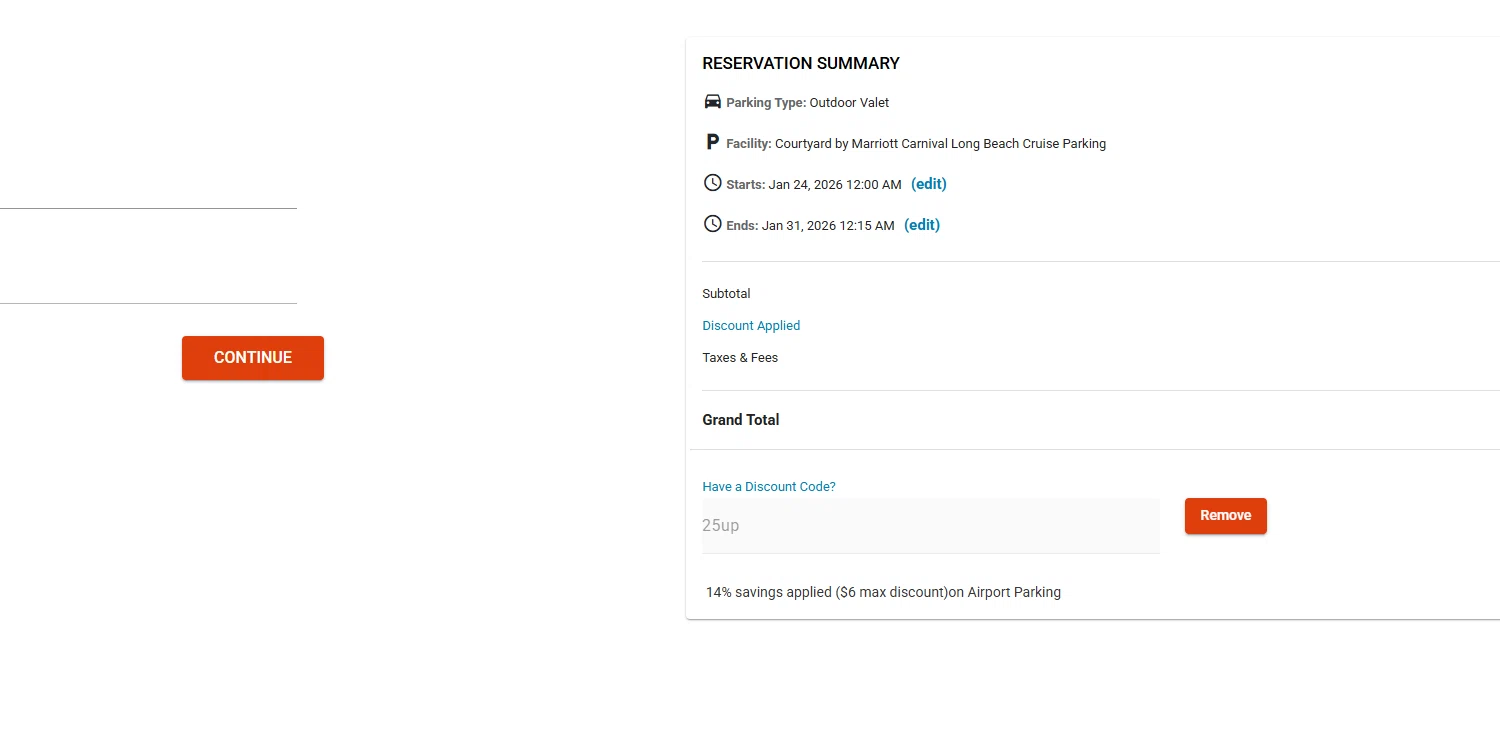Screen dimensions: 1500x742
Task: Click the Reservation Summary heading
Action: tap(800, 64)
